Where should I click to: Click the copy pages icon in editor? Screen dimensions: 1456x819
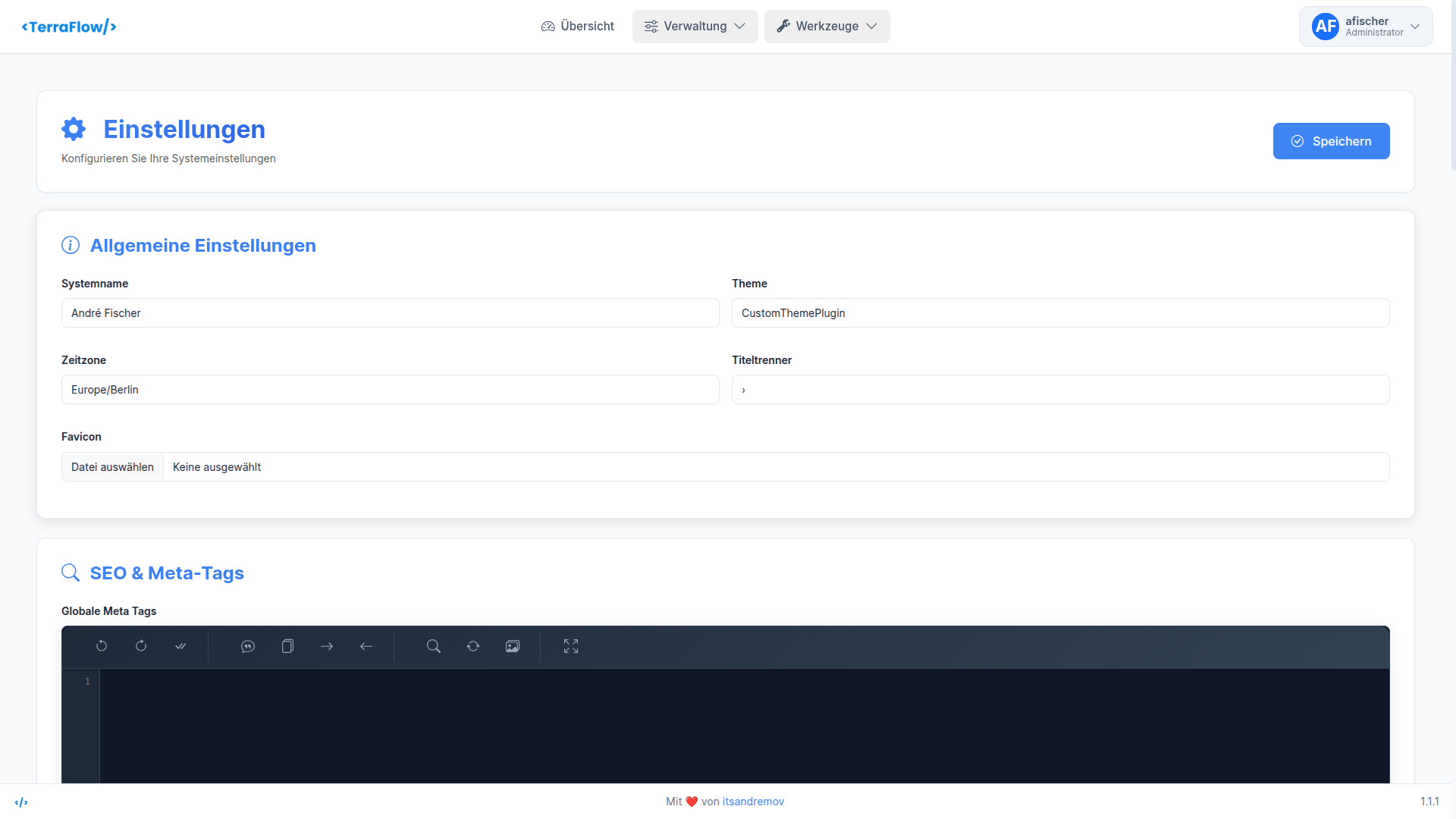coord(287,646)
